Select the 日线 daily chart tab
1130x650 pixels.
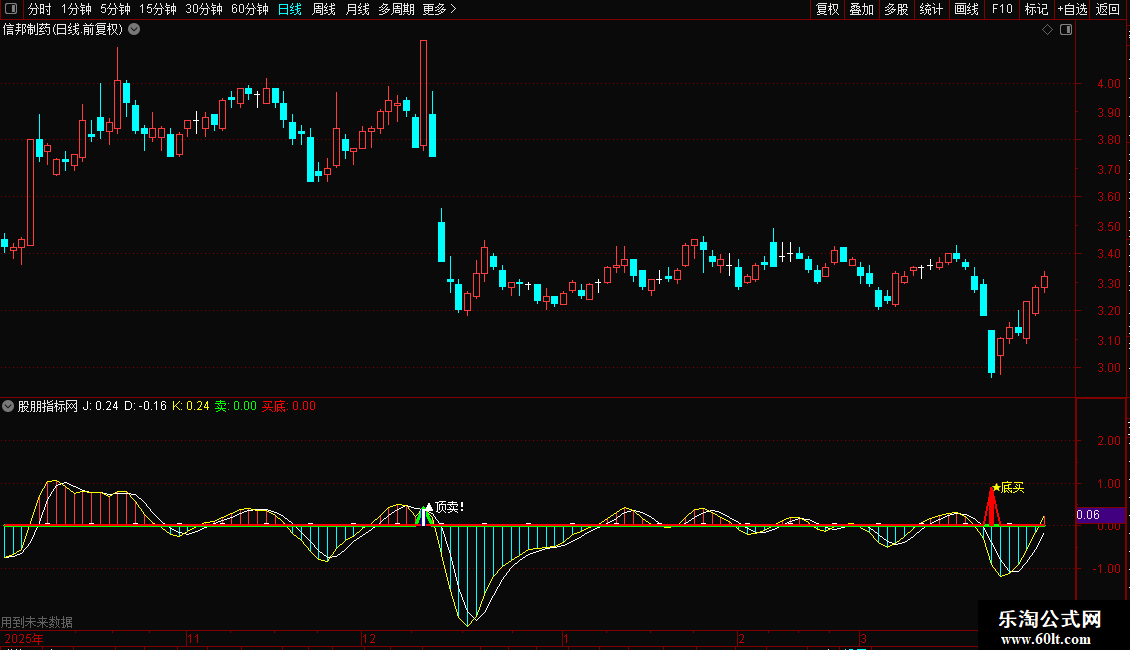[x=290, y=9]
